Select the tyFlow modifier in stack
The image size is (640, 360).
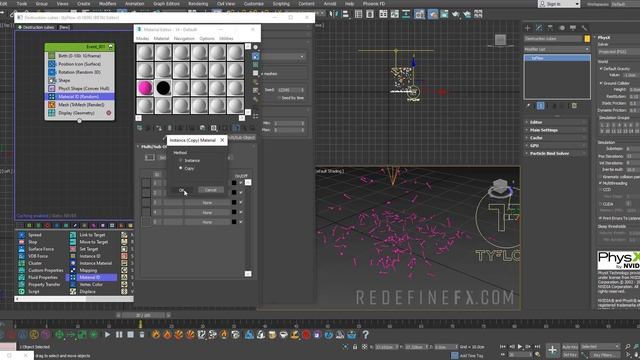click(557, 58)
